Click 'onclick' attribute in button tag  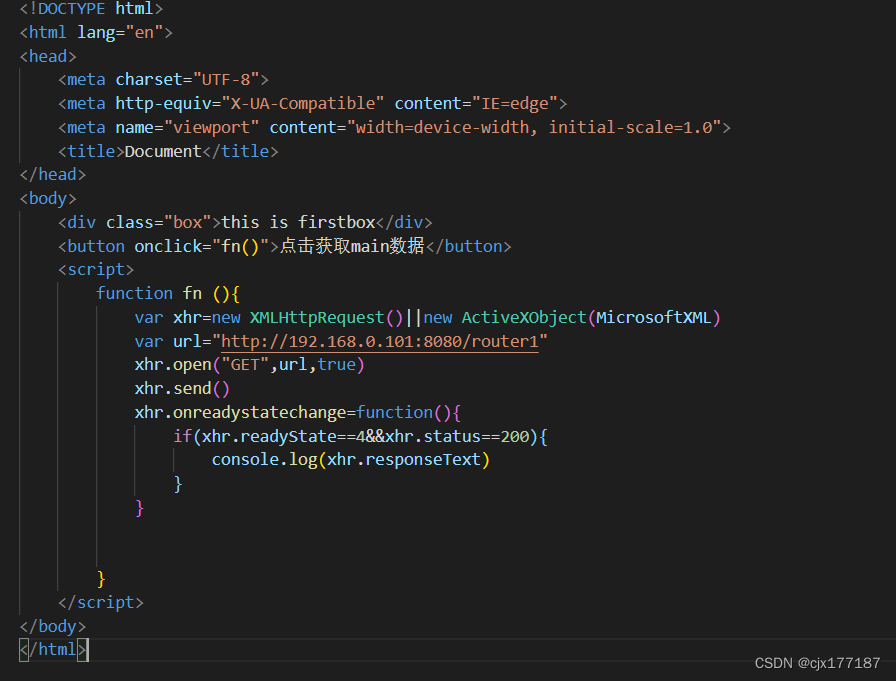click(x=168, y=246)
